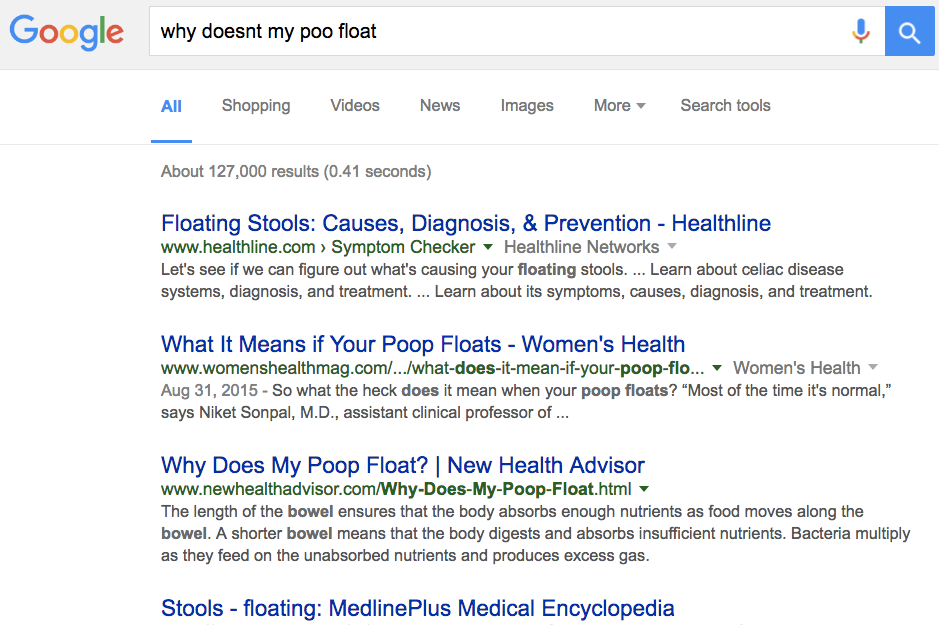
Task: Click the microphone voice search icon
Action: (x=860, y=31)
